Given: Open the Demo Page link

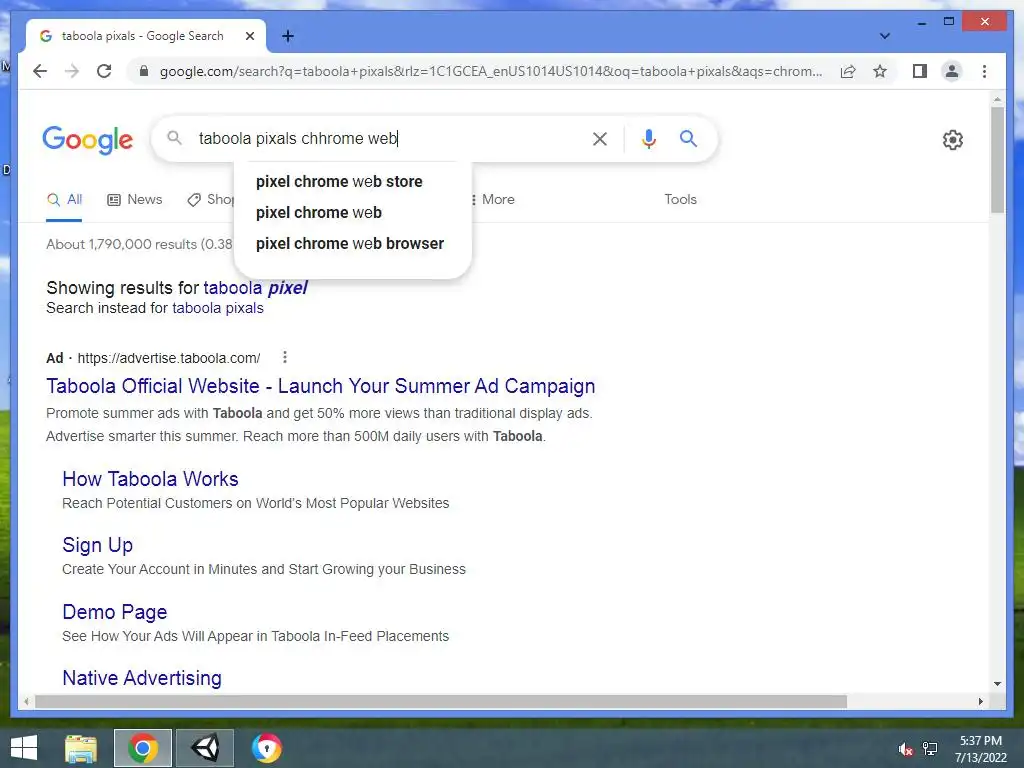Looking at the screenshot, I should [114, 612].
